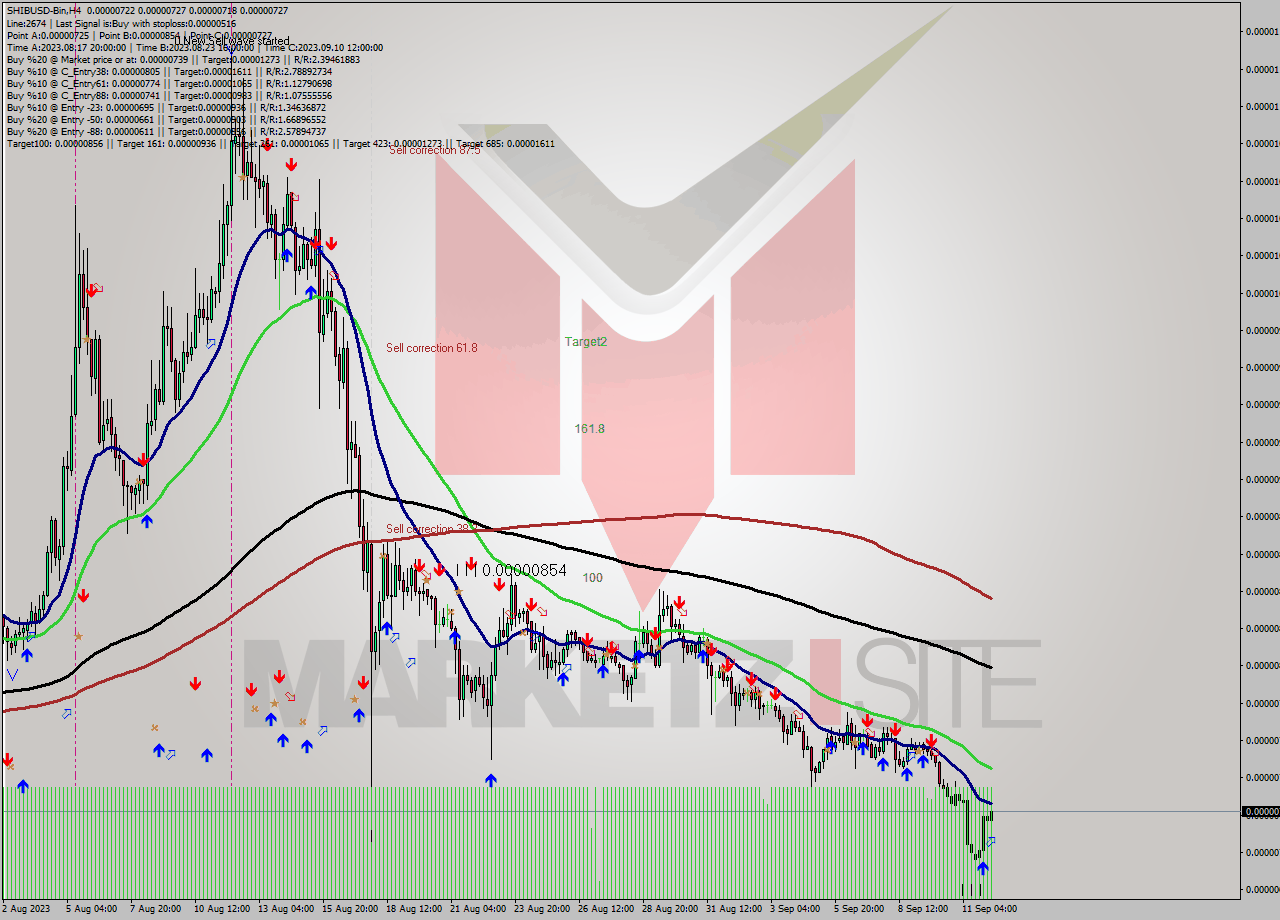This screenshot has width=1280, height=920.
Task: Click the '161.8' Fibonacci level label
Action: (589, 428)
